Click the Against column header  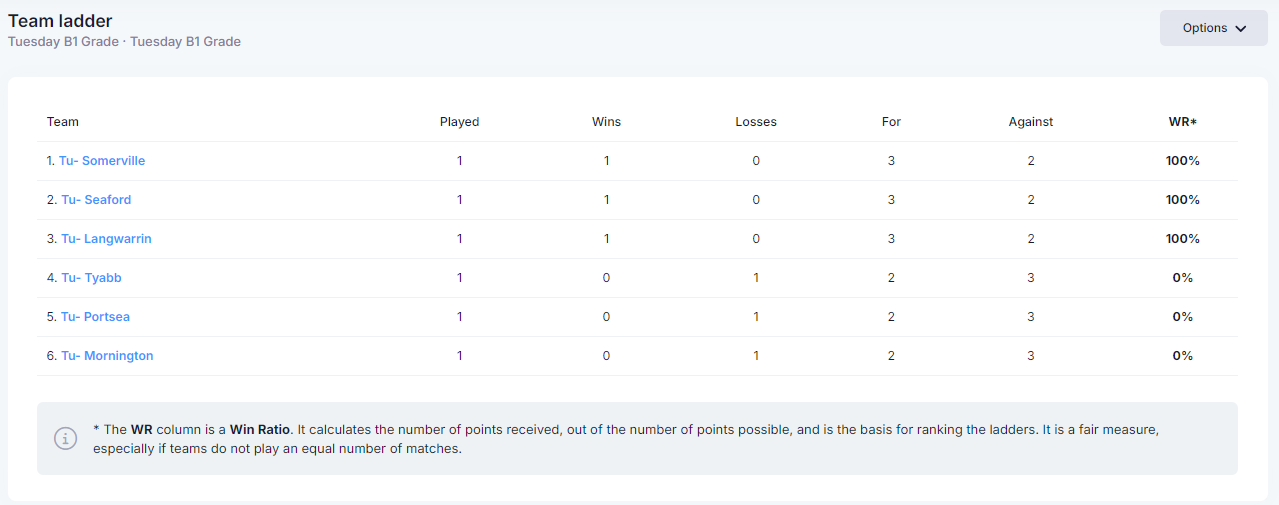click(1031, 122)
